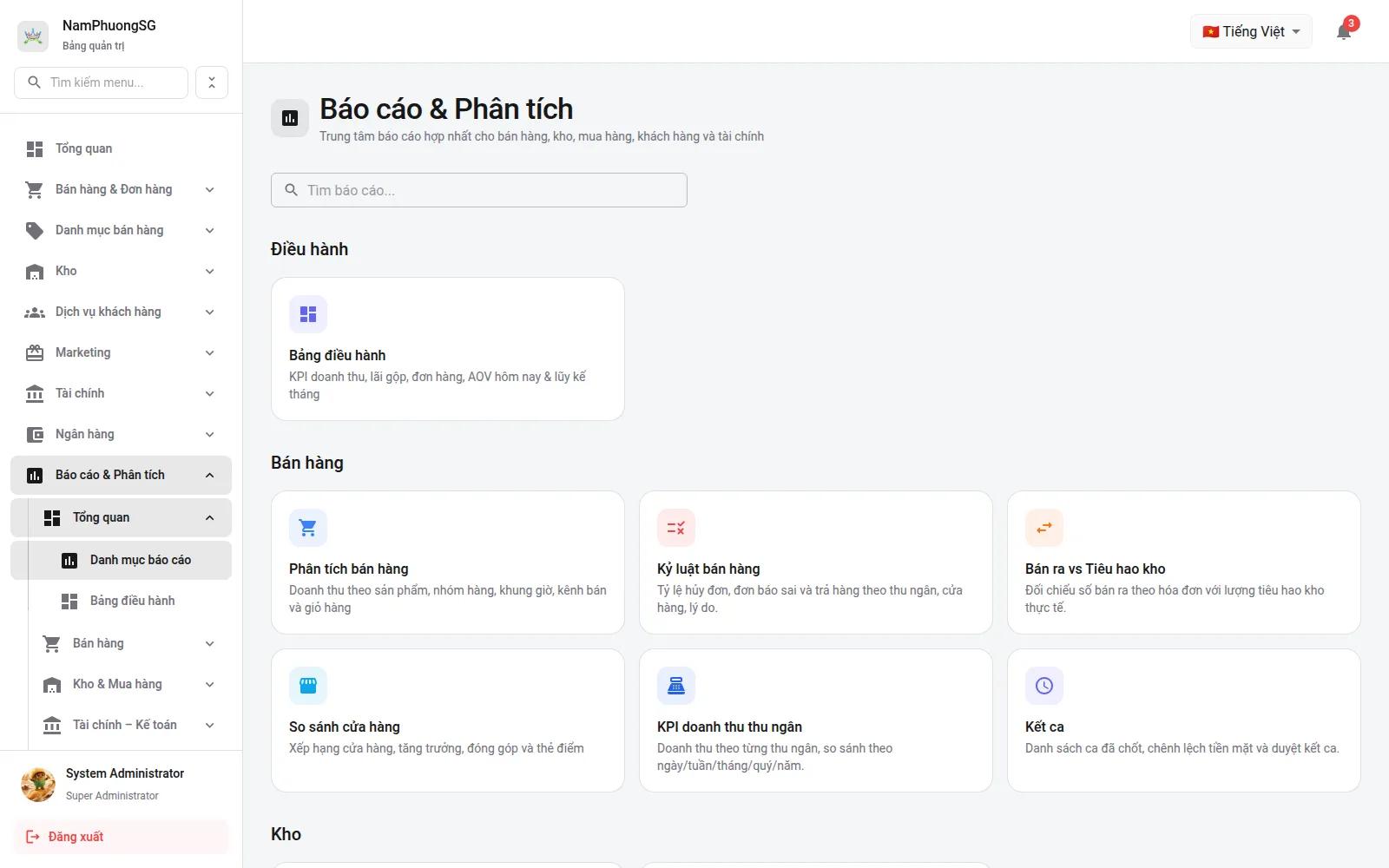Click the System Administrator avatar
The width and height of the screenshot is (1389, 868).
[x=38, y=784]
